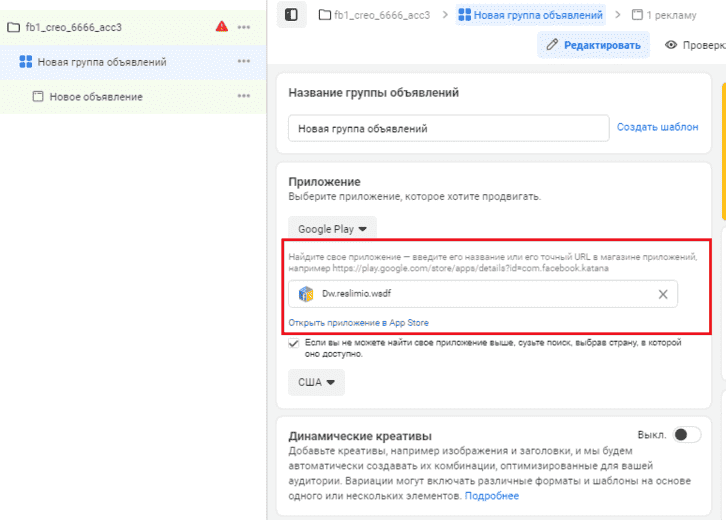Enable Динамические креативы switch
726x520 pixels.
pyautogui.click(x=687, y=435)
